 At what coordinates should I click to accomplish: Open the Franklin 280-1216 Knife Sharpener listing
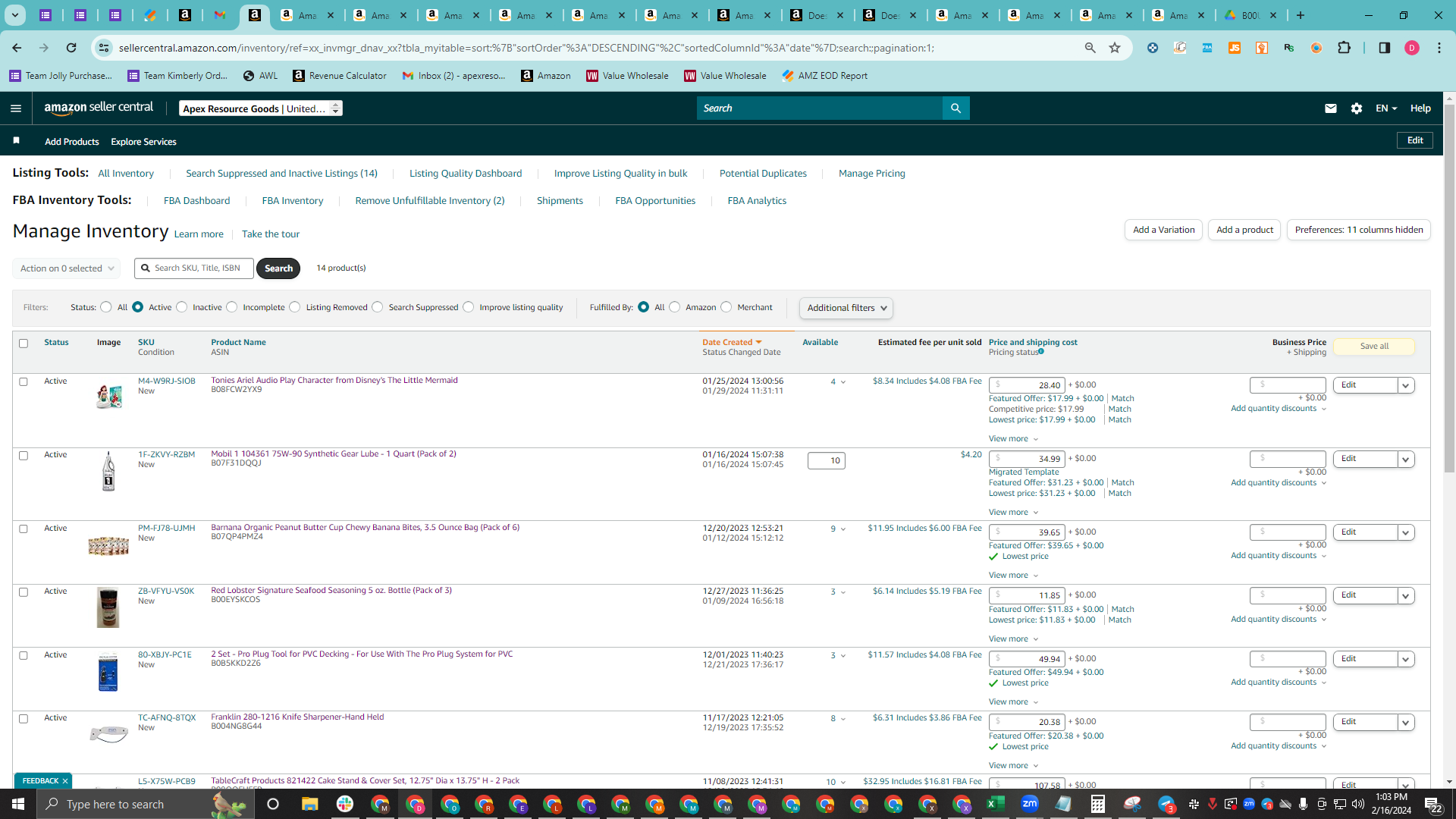[297, 717]
